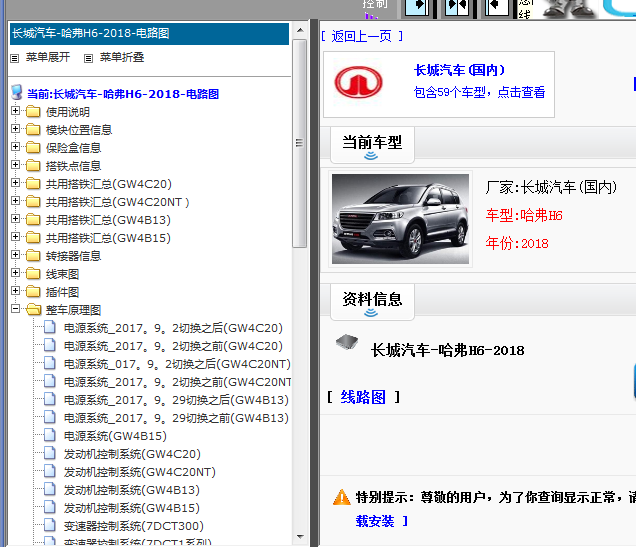
Task: Expand the 插件图 plus toggle
Action: tap(15, 291)
